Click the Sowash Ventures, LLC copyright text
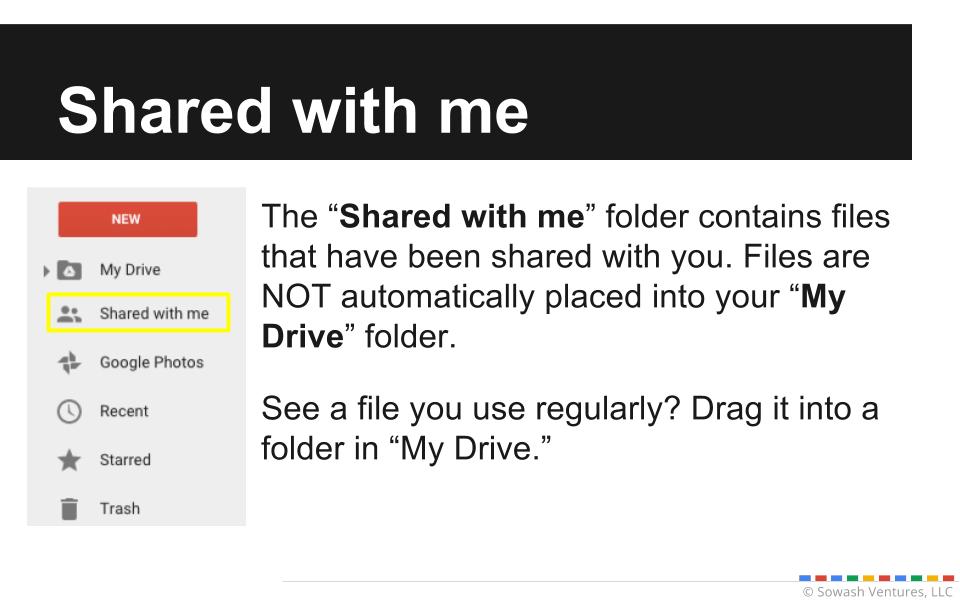Image resolution: width=960 pixels, height=600 pixels. (878, 591)
